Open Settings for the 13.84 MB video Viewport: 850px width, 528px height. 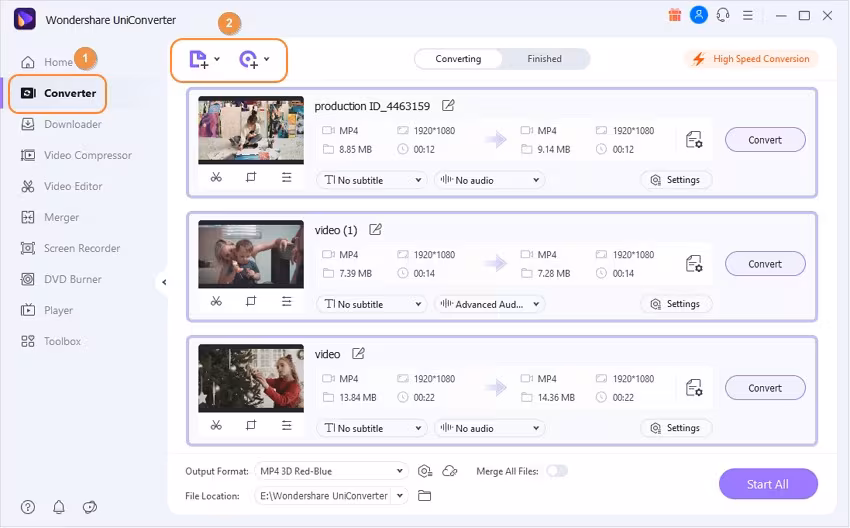(675, 428)
